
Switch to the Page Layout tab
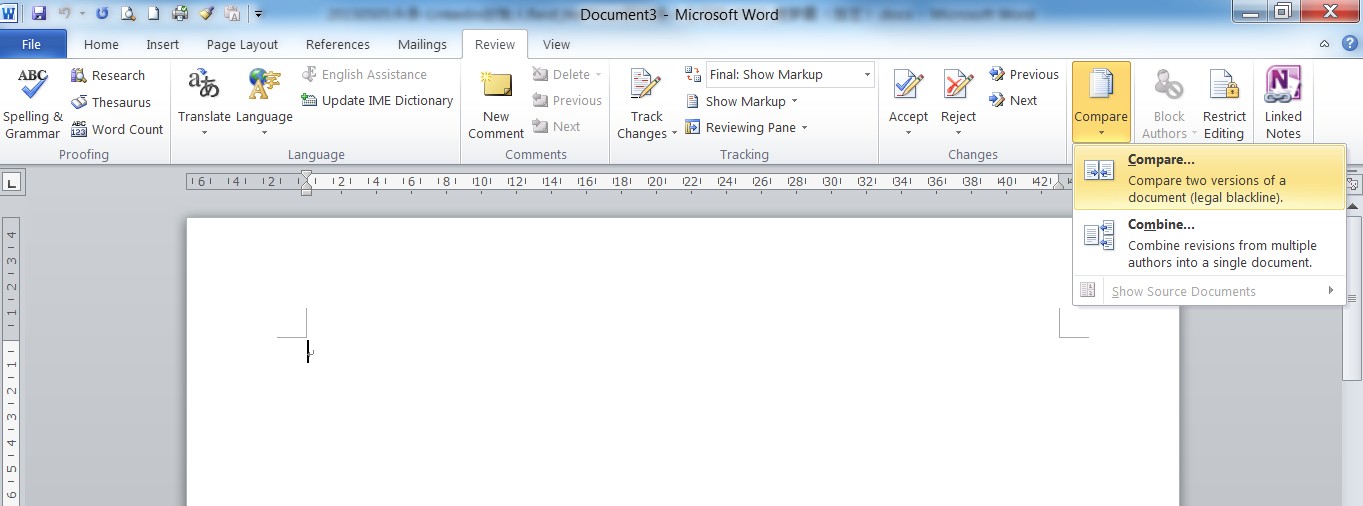[x=242, y=44]
